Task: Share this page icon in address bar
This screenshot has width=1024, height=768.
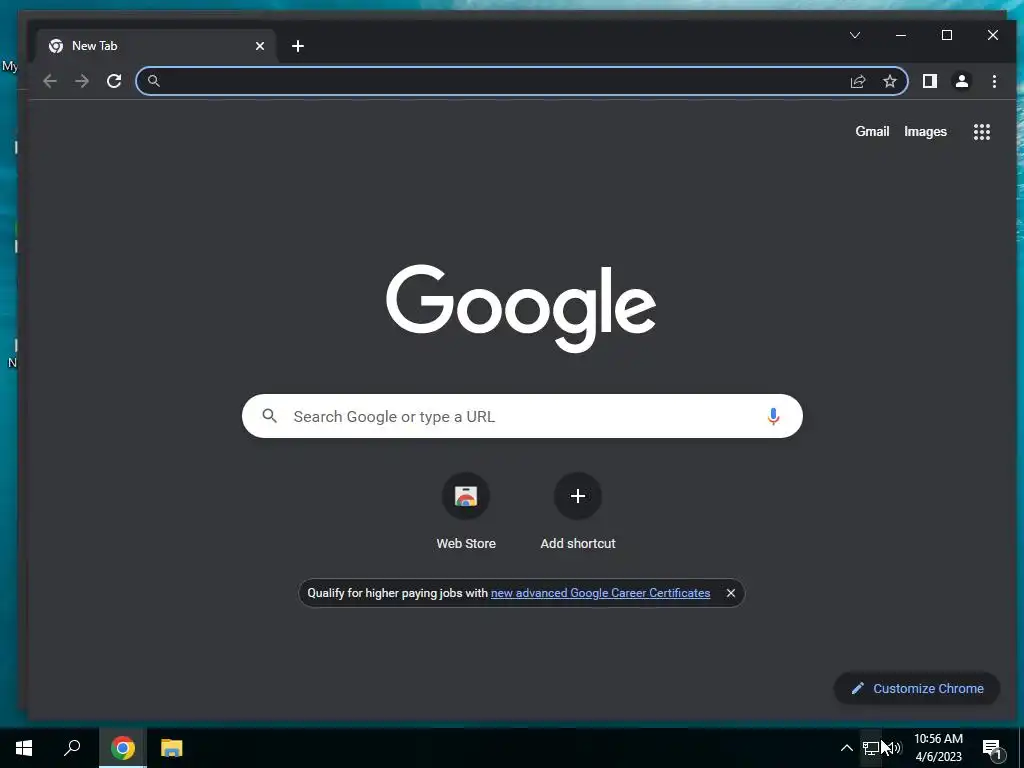Action: coord(857,81)
